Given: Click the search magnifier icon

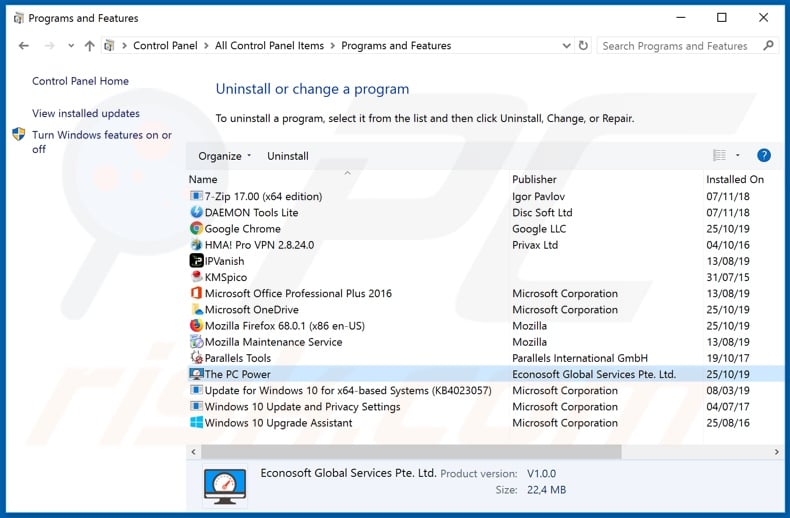Looking at the screenshot, I should [x=768, y=45].
